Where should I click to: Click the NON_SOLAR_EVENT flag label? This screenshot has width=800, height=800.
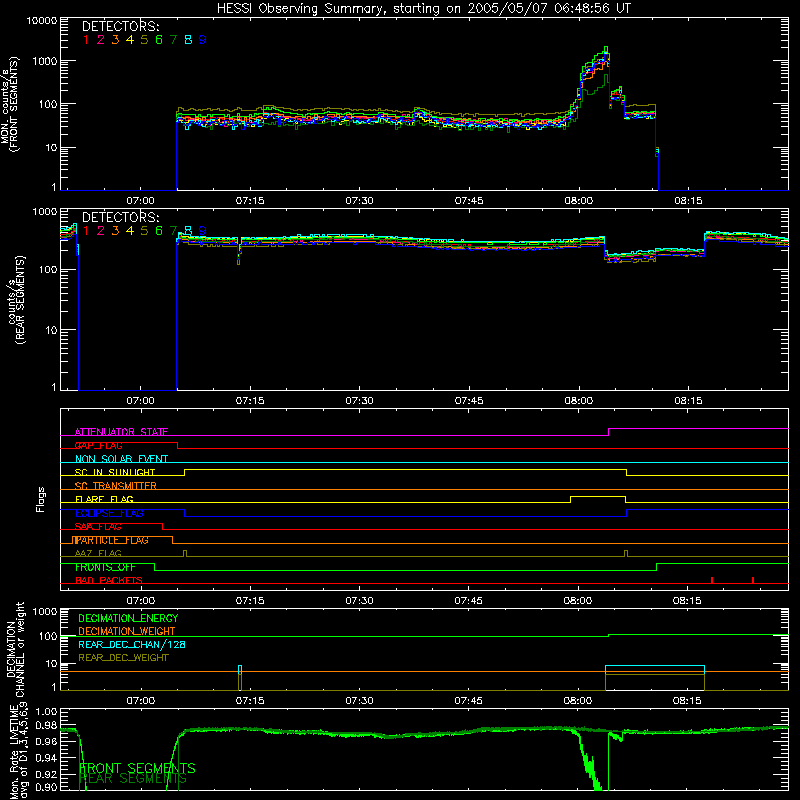[121, 459]
